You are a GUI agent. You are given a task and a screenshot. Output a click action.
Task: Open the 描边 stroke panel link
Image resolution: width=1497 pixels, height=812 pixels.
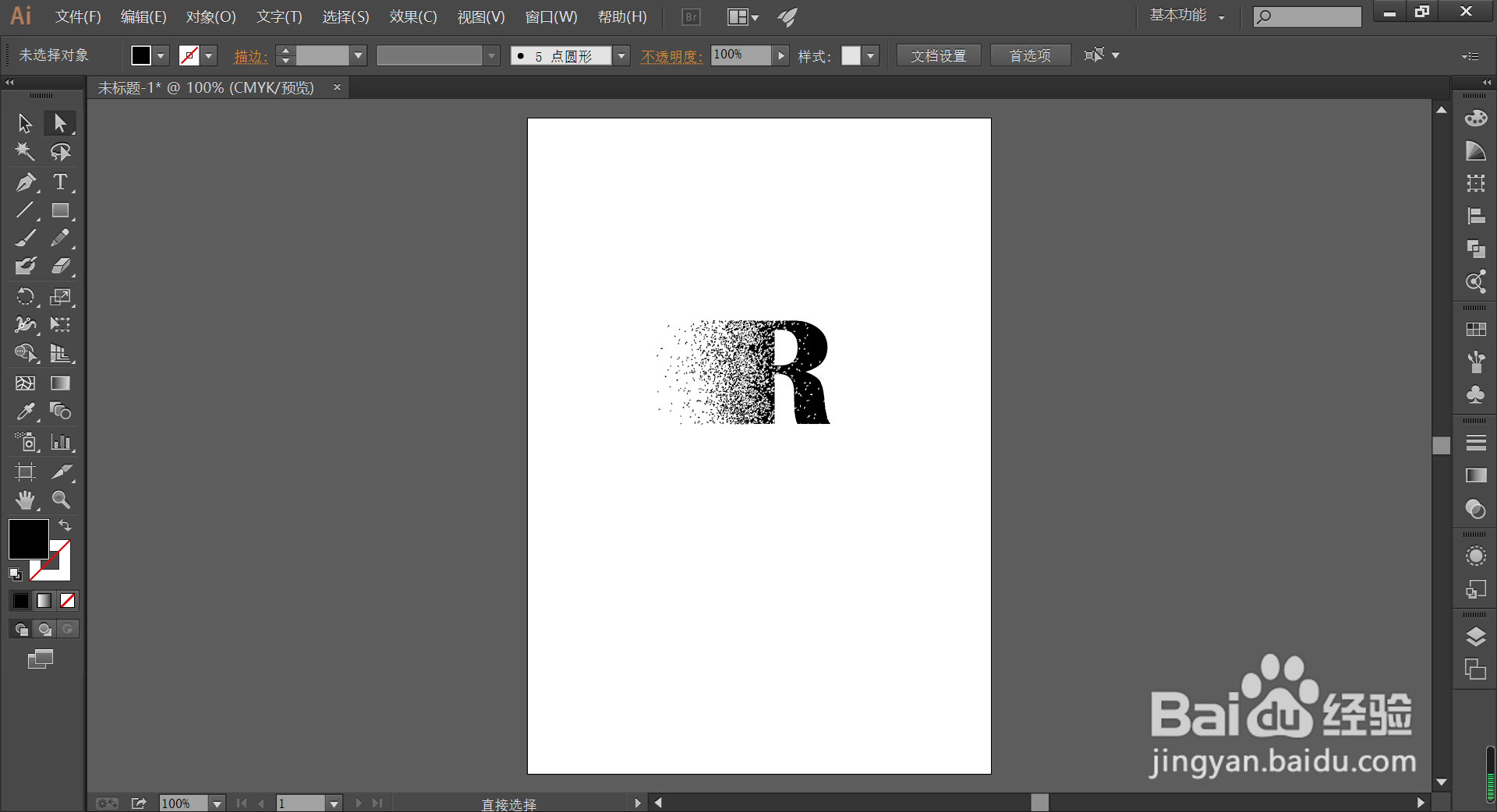pos(251,56)
